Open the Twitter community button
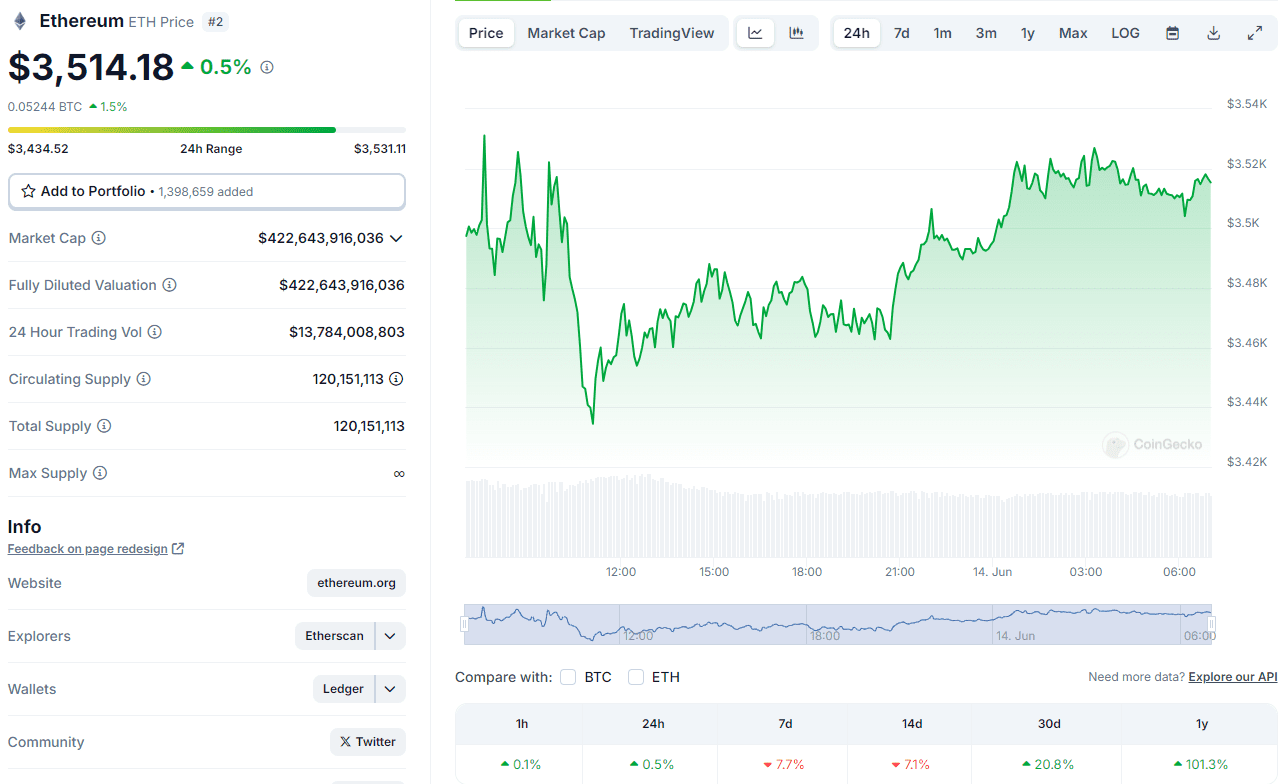 [x=368, y=742]
